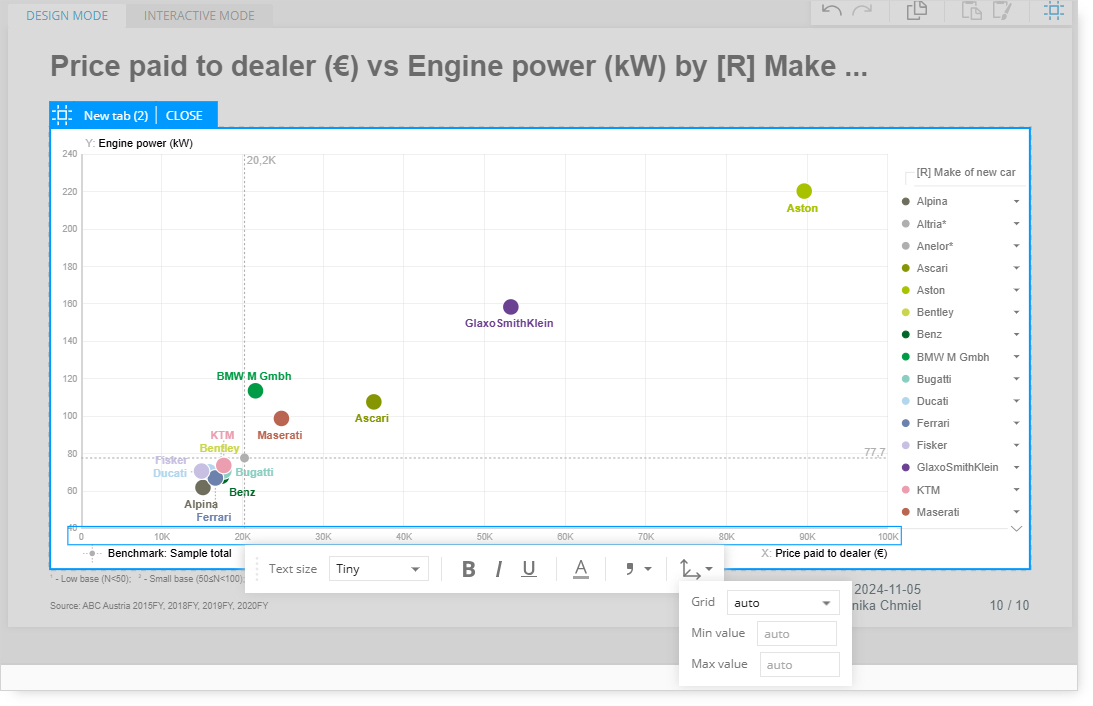Expand the Altria* legend dropdown arrow
This screenshot has height=706, width=1093.
click(x=1016, y=224)
